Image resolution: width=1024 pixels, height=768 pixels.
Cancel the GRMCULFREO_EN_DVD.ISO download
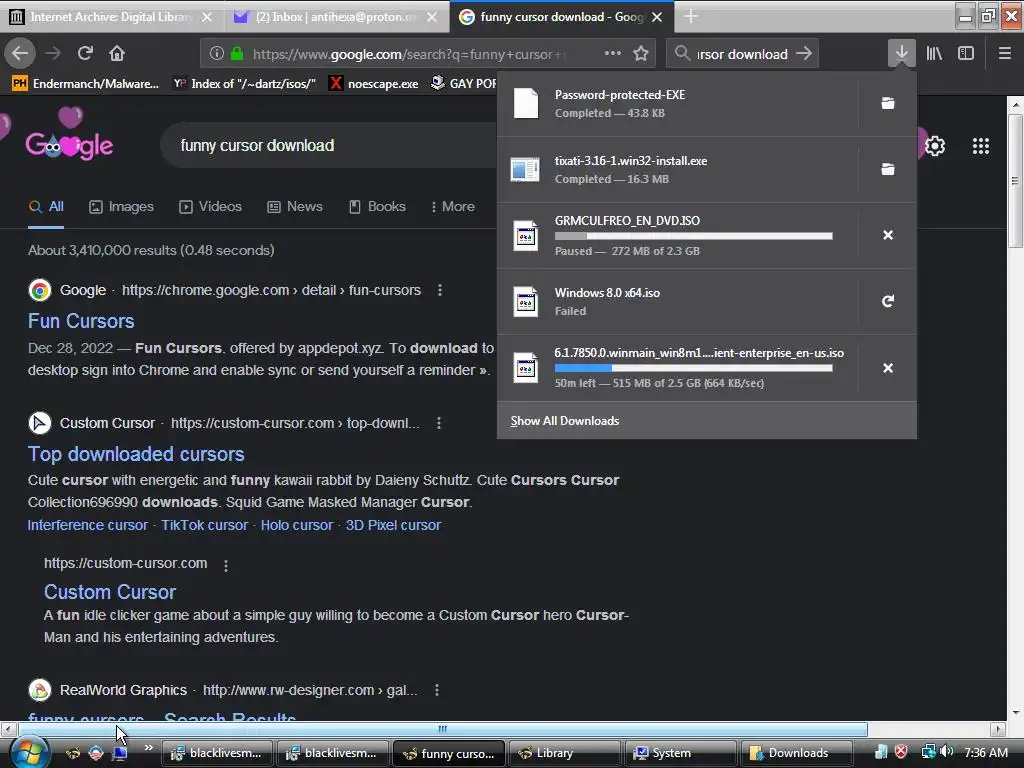[x=888, y=235]
